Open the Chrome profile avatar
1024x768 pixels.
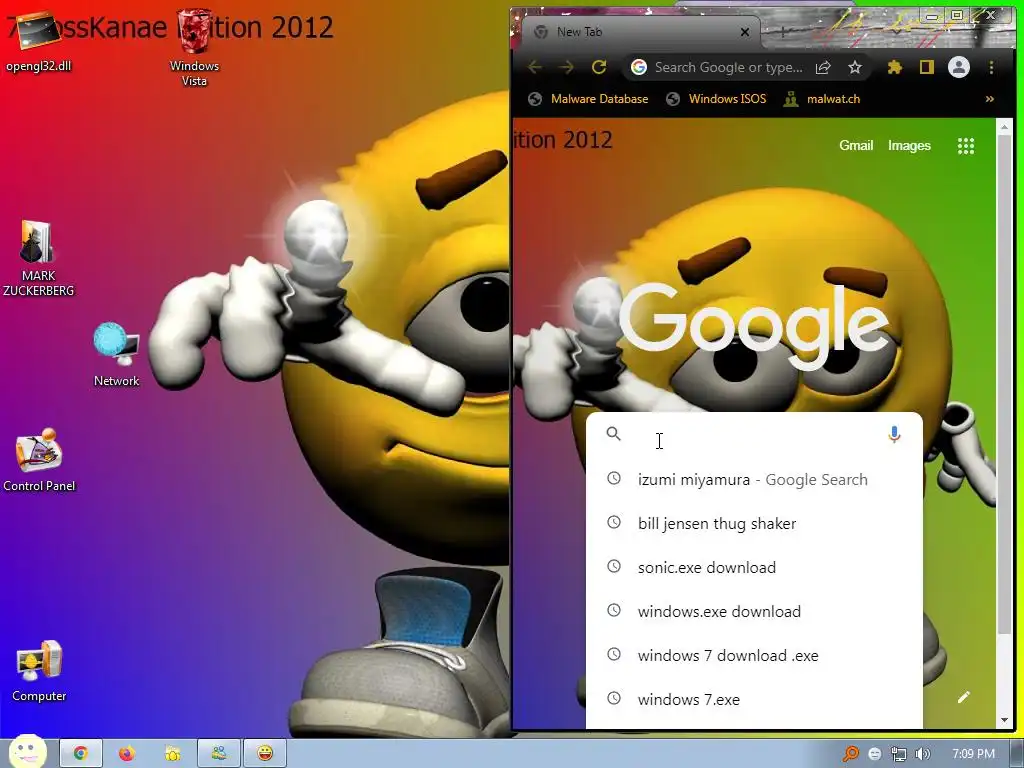click(959, 67)
